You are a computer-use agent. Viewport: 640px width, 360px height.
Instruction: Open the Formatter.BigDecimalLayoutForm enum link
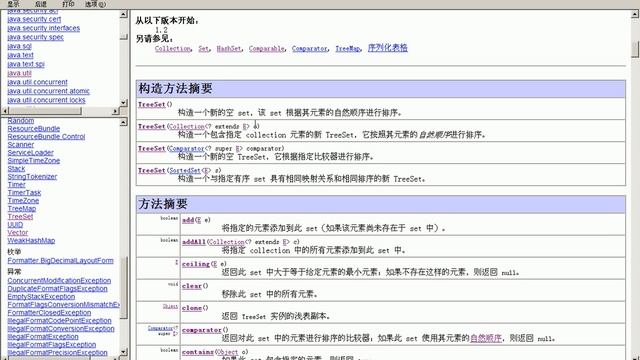click(60, 261)
